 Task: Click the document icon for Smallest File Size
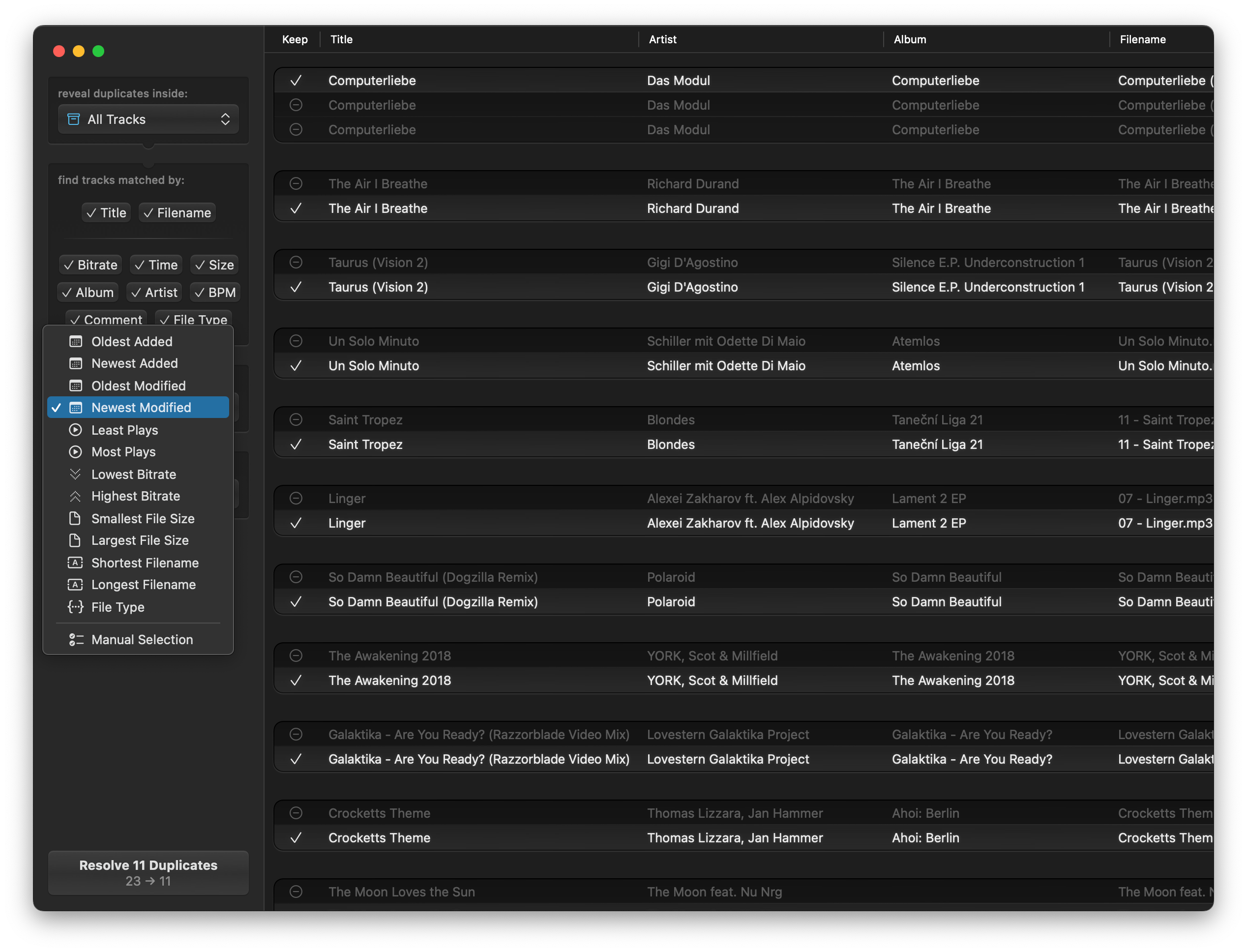pyautogui.click(x=75, y=518)
